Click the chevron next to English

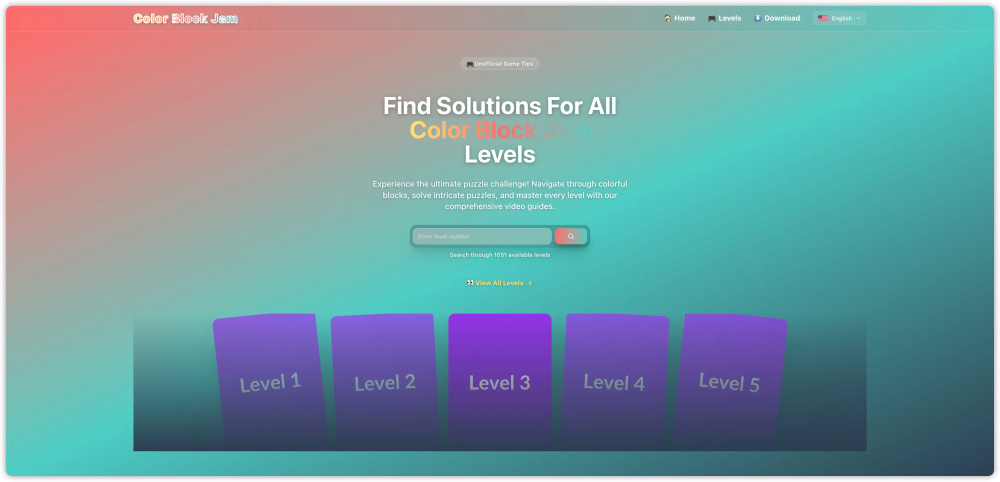858,18
